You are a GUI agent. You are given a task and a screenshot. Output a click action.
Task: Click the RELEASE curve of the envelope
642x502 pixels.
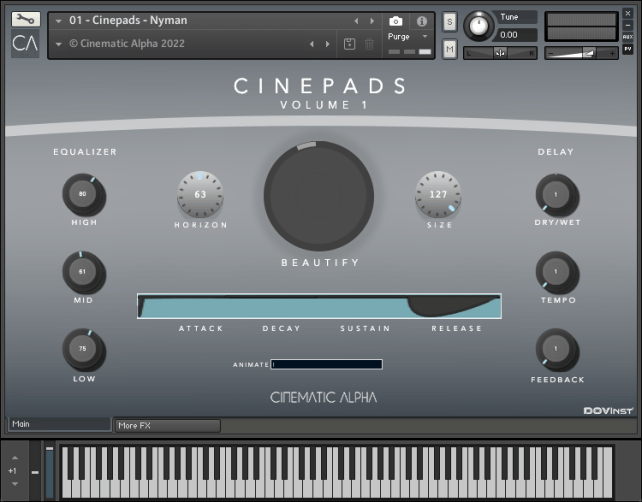tap(454, 305)
